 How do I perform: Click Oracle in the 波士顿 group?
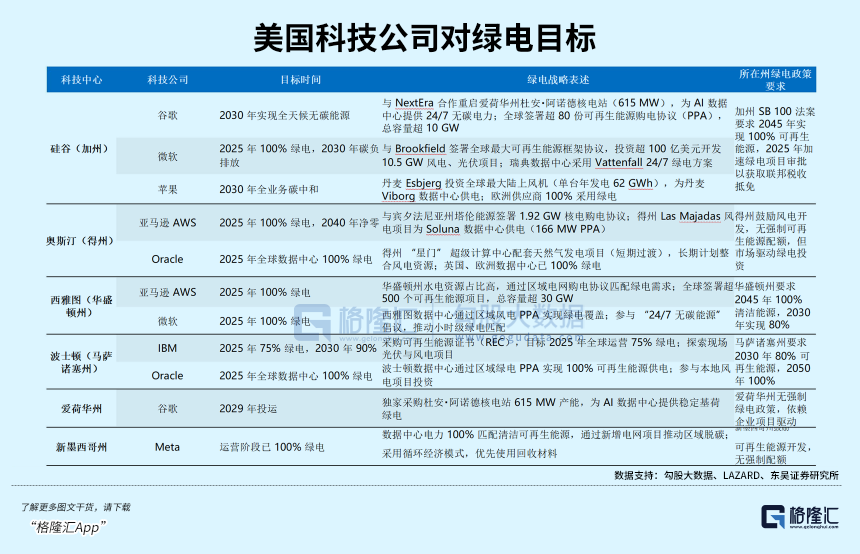[x=167, y=376]
